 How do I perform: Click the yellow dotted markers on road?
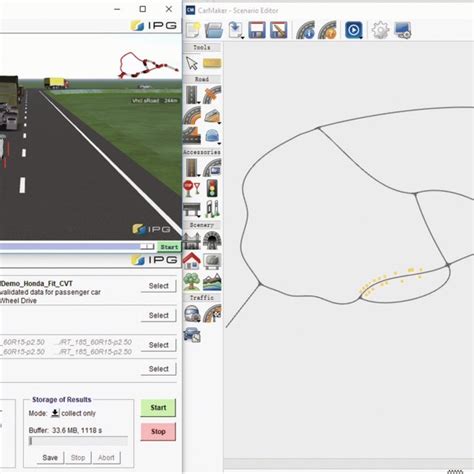click(392, 281)
